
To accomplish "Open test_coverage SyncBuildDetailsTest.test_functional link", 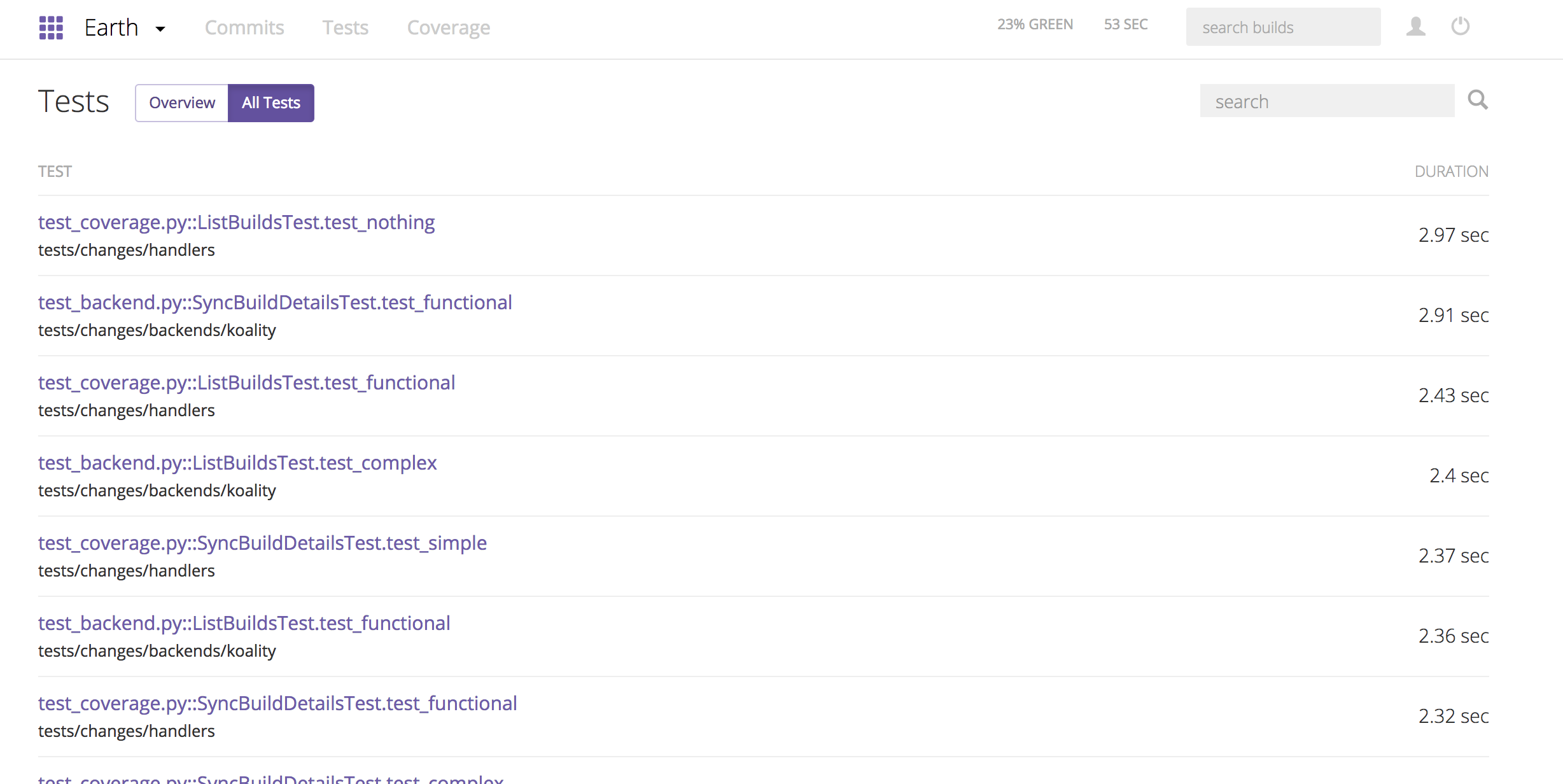I will (x=277, y=703).
